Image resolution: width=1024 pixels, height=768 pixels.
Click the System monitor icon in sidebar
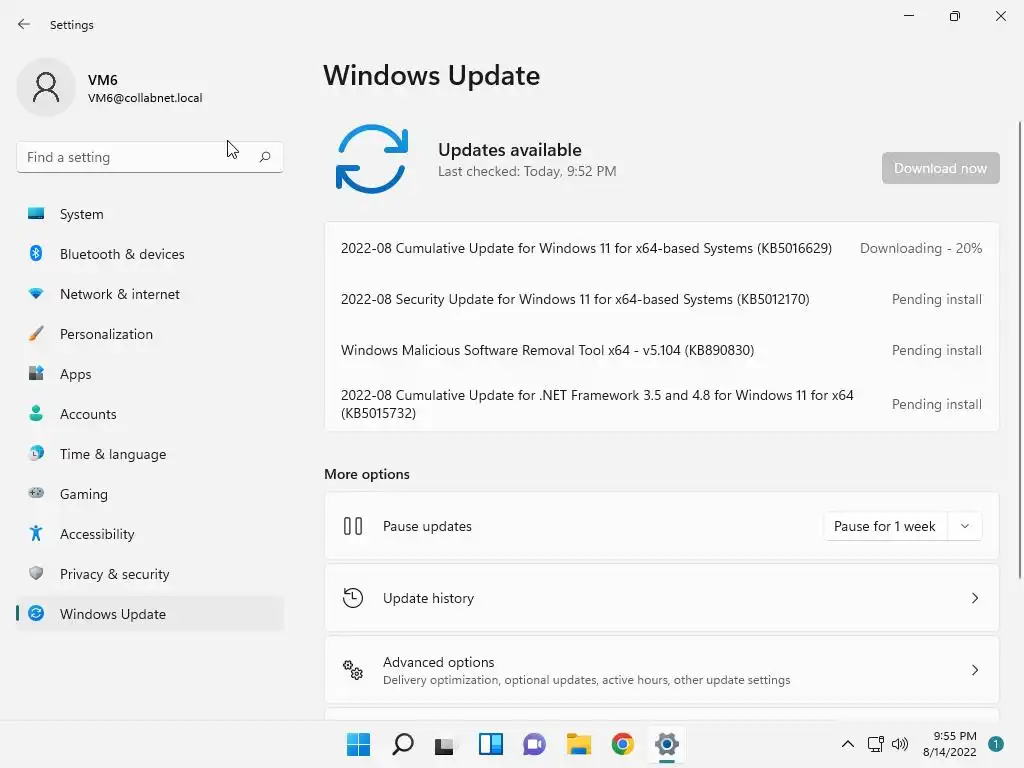pos(36,214)
